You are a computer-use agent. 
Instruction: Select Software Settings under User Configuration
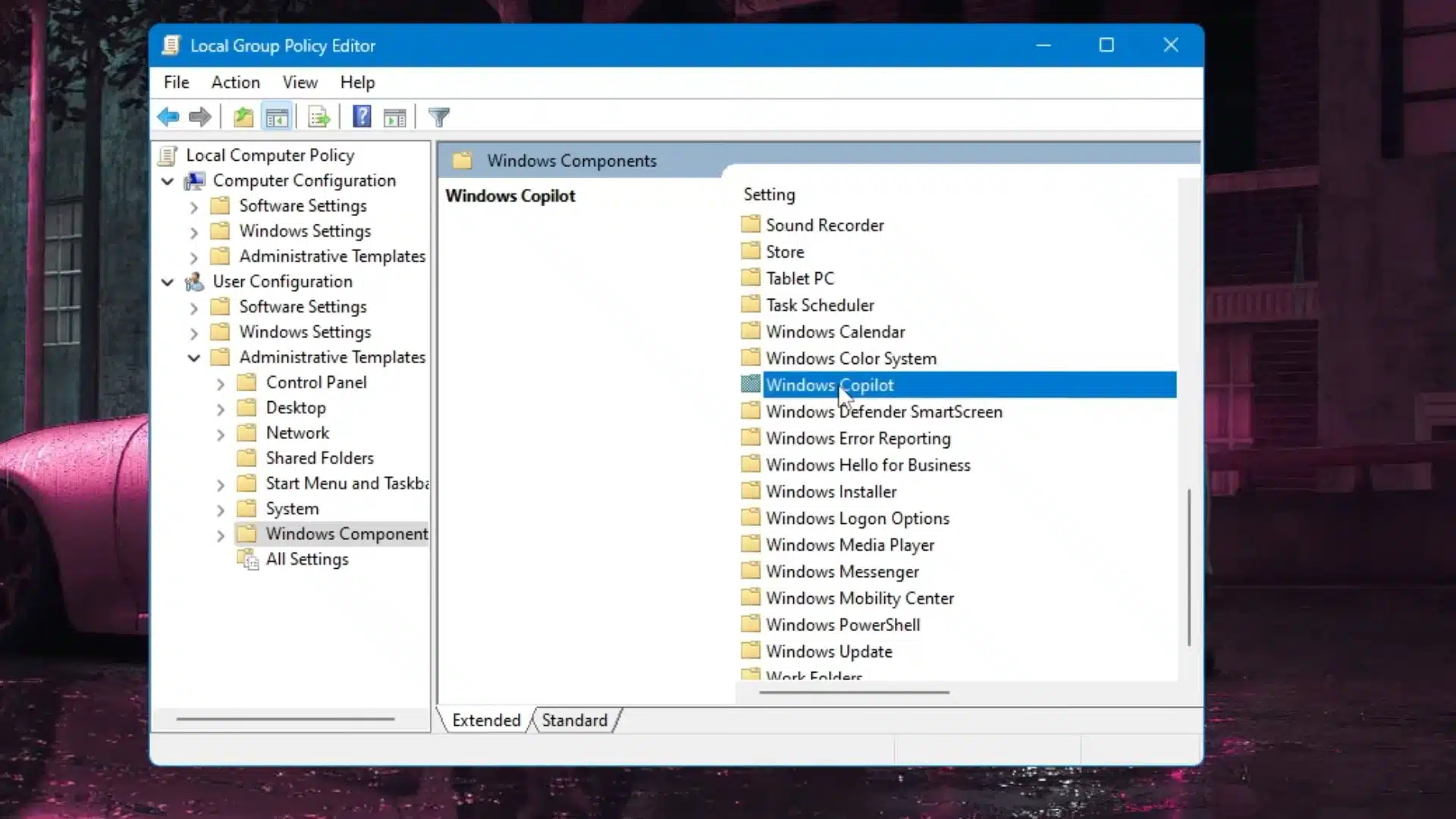[303, 306]
